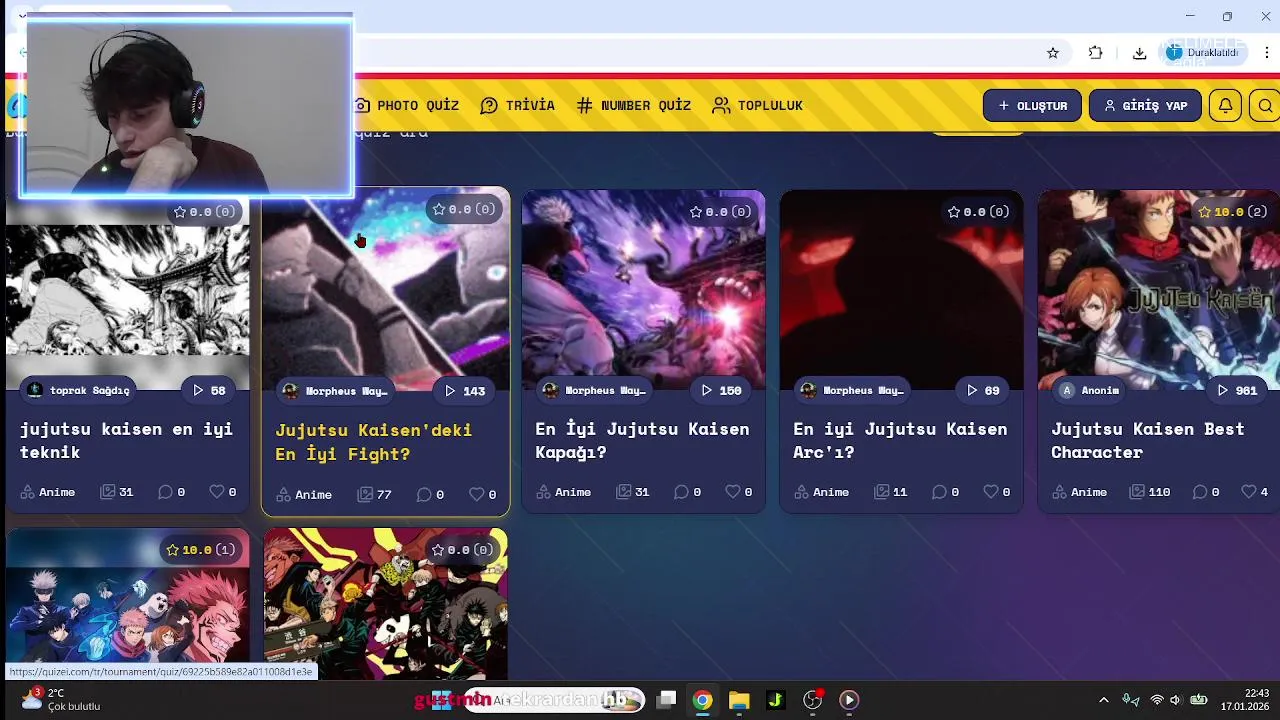Open Chrome from the Windows taskbar
Screen dimensions: 1280x720
pos(703,700)
